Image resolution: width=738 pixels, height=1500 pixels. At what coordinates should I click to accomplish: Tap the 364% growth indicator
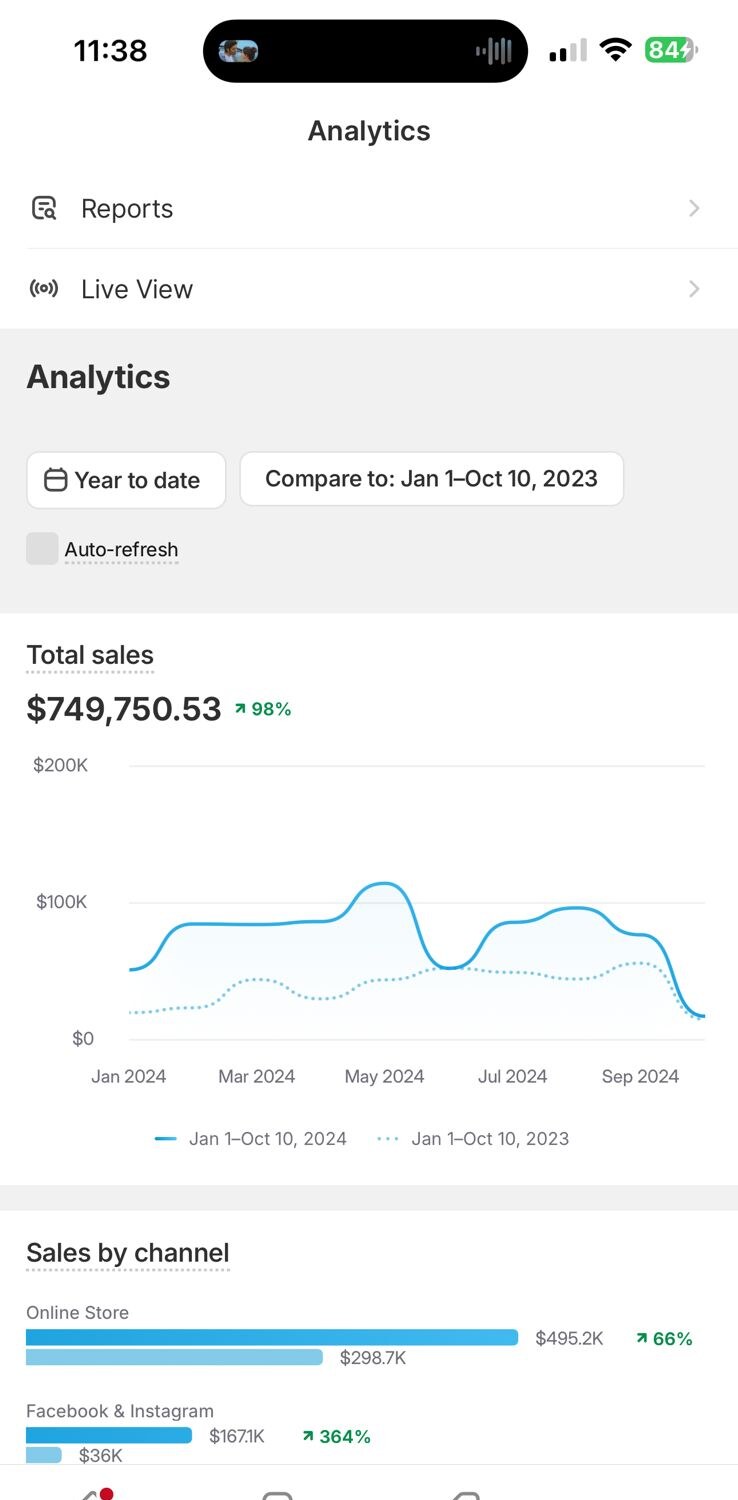click(336, 1436)
